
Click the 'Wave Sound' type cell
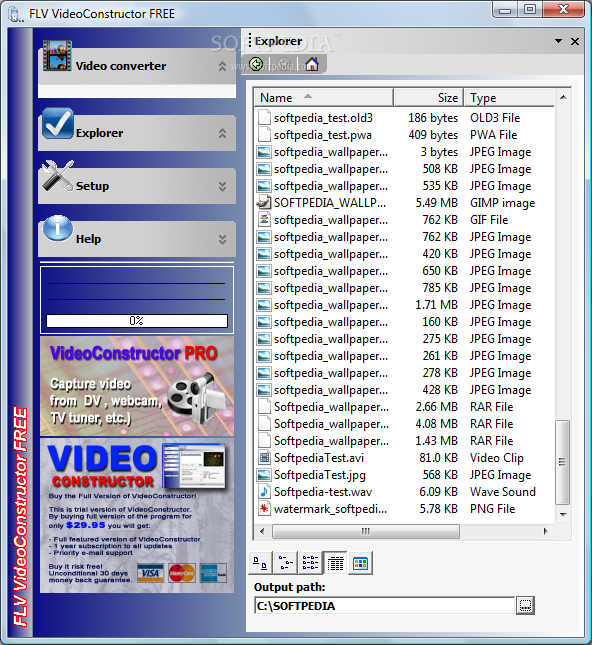(x=503, y=492)
